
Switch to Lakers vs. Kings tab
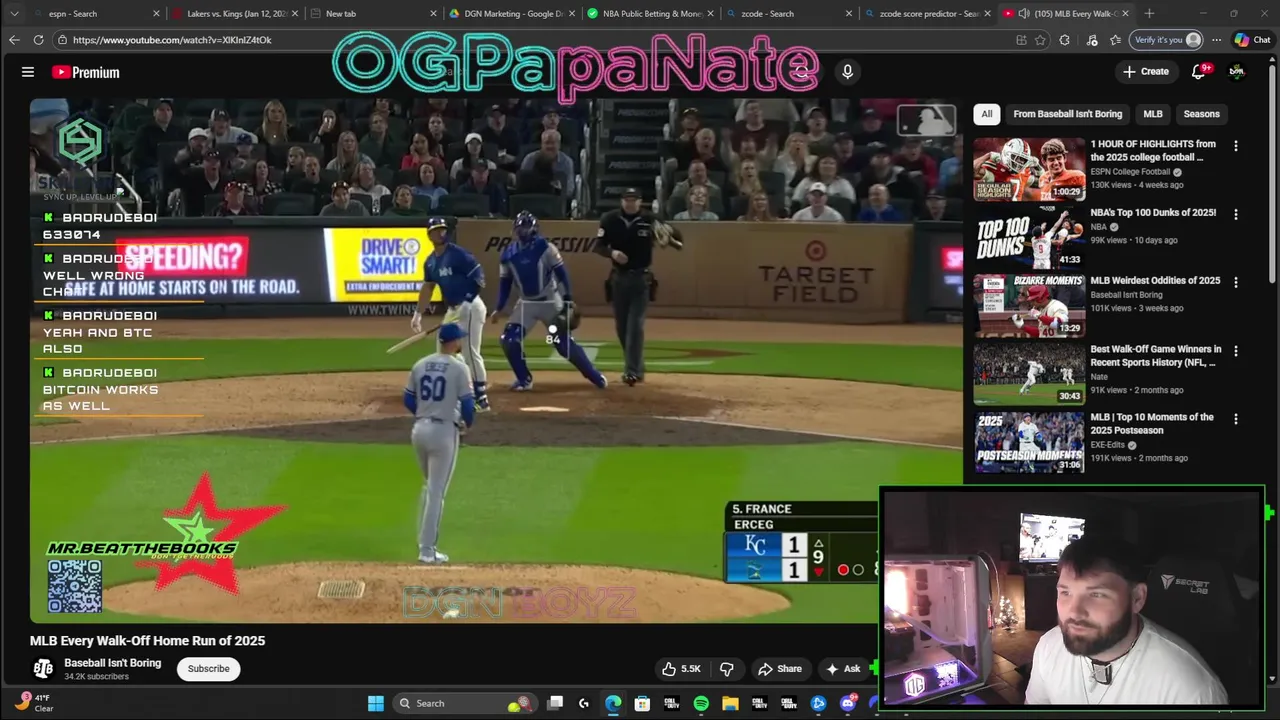click(x=236, y=14)
